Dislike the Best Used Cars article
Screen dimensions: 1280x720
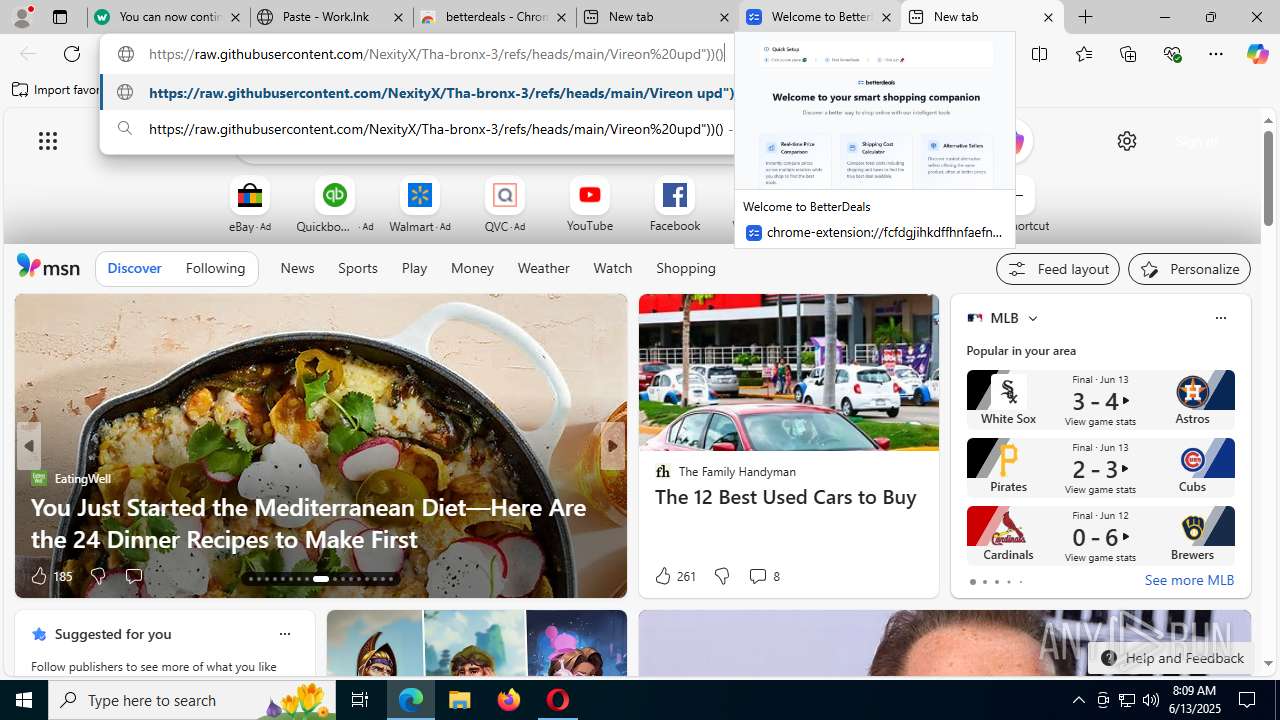[721, 576]
